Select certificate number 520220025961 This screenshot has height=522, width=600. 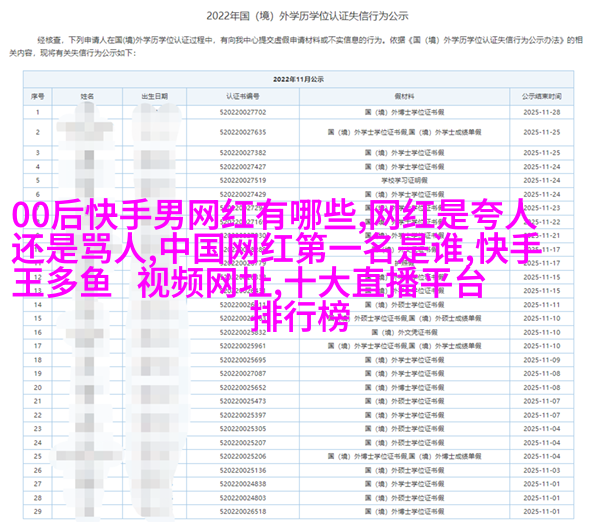pos(243,346)
